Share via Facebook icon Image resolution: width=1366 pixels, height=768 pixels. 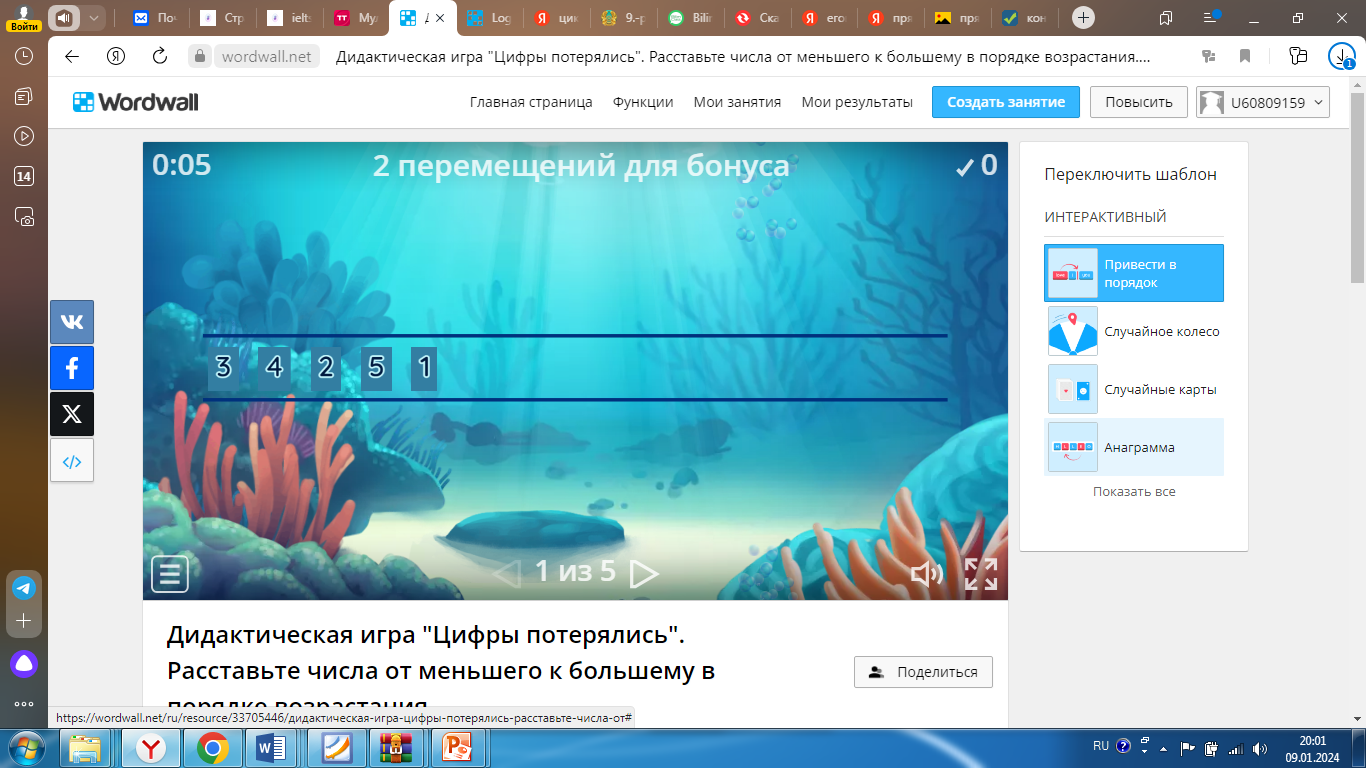pyautogui.click(x=72, y=368)
